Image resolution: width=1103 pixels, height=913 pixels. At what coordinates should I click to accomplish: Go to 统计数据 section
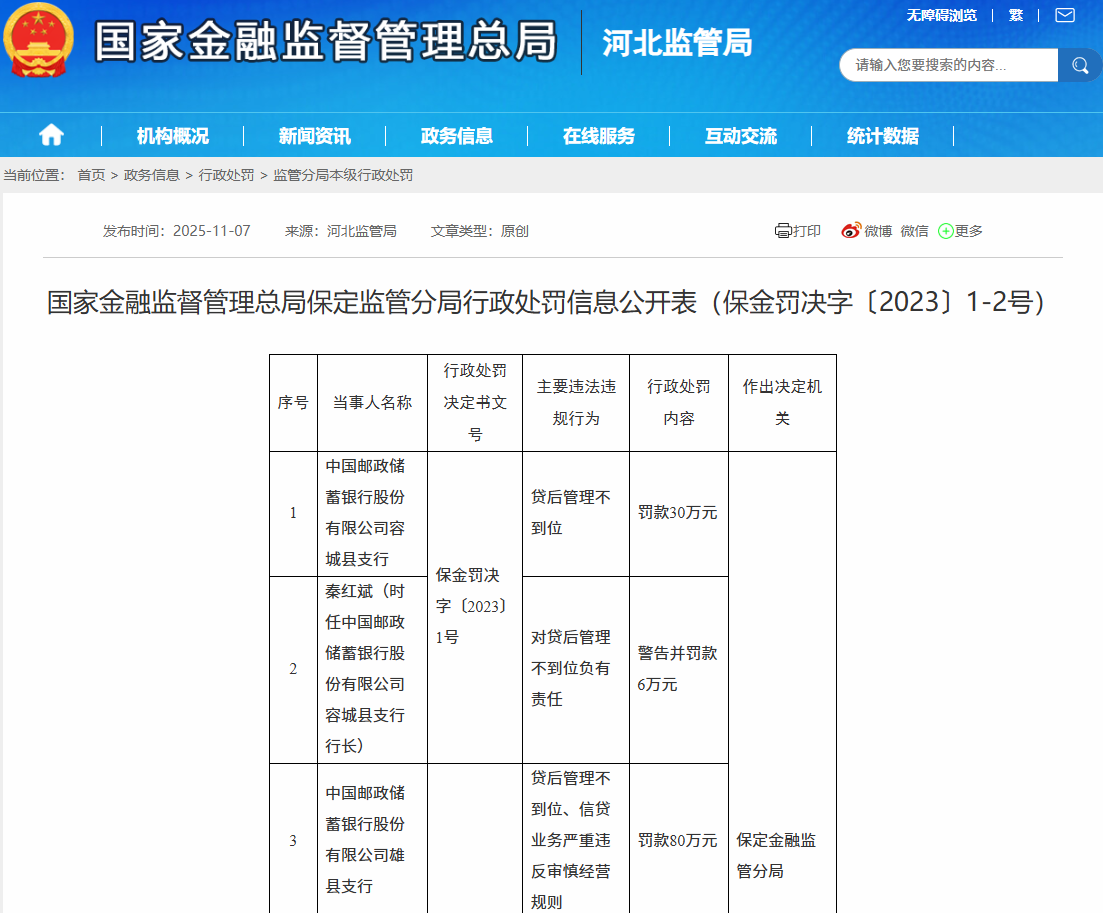[x=883, y=136]
